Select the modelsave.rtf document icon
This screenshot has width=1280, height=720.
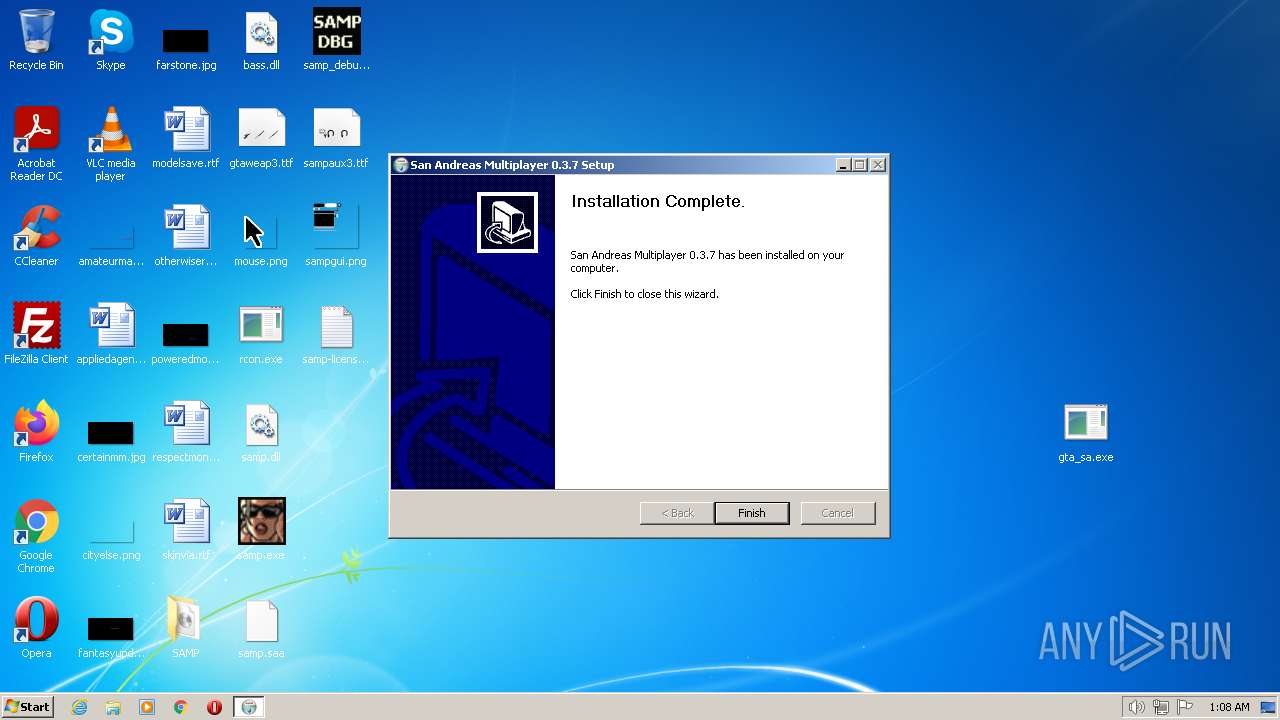click(186, 138)
